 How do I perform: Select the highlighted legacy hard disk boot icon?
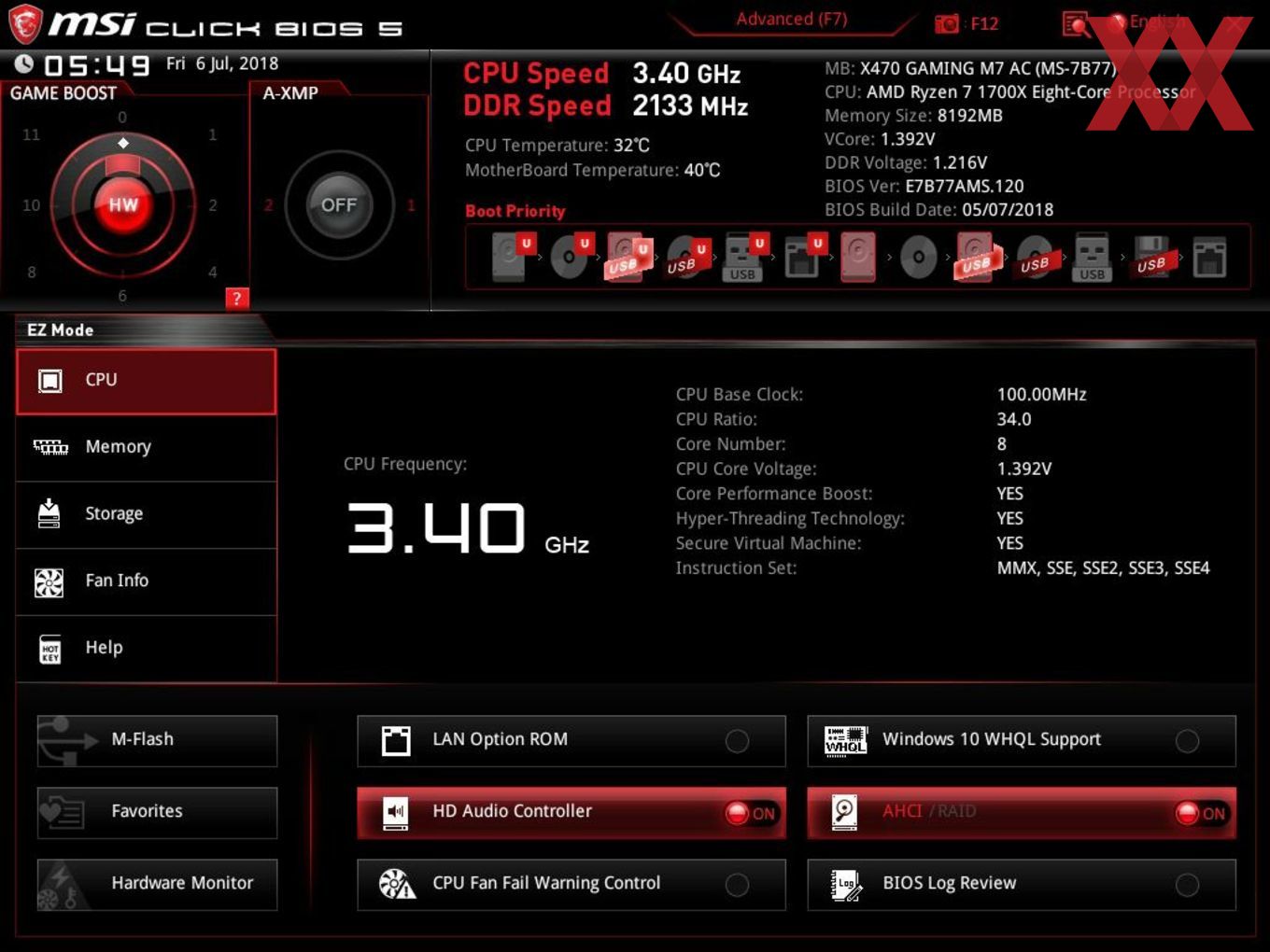tap(858, 258)
